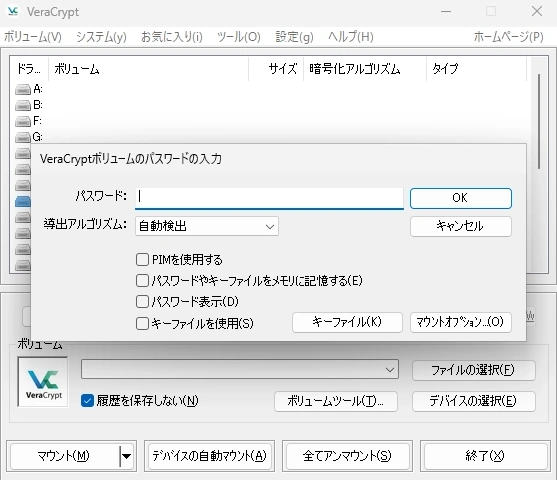Screen dimensions: 557x480
Task: Open the arrow beside the マウント(M) button
Action: click(126, 456)
